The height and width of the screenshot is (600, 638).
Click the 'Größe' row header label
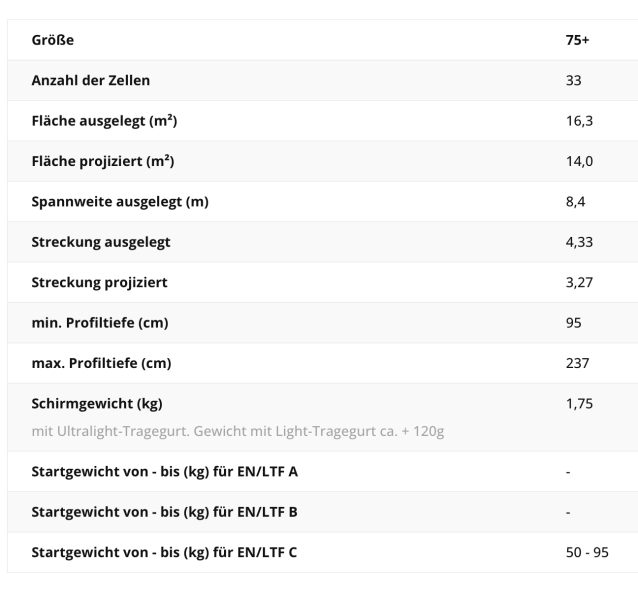coord(52,41)
